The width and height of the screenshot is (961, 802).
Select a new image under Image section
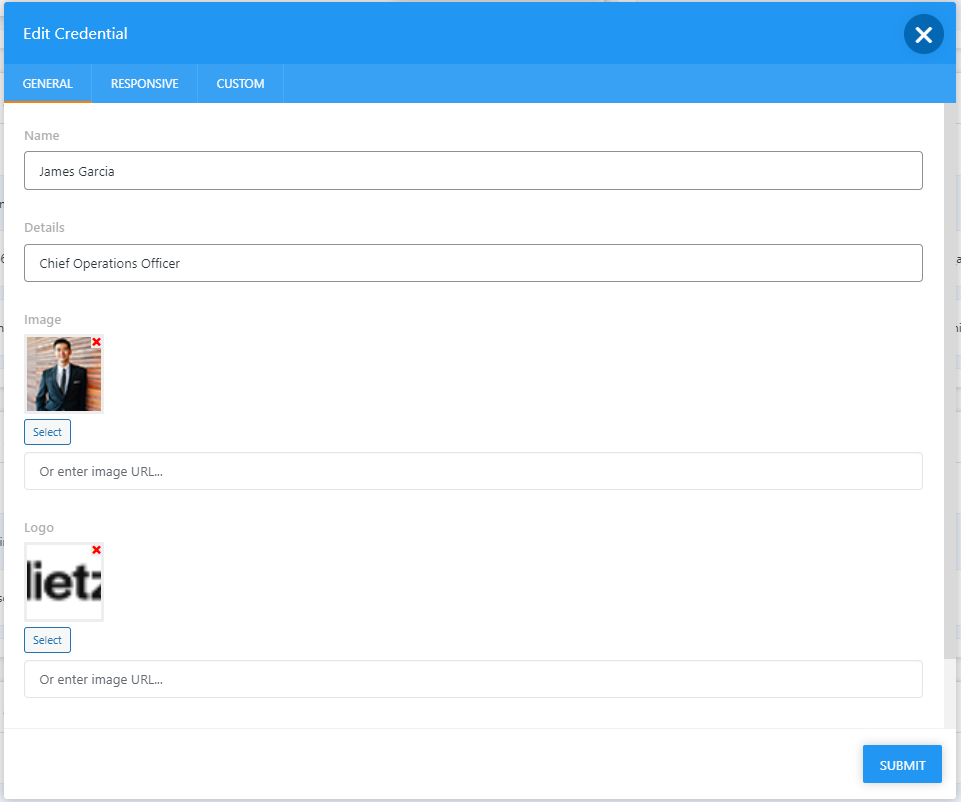(x=47, y=432)
